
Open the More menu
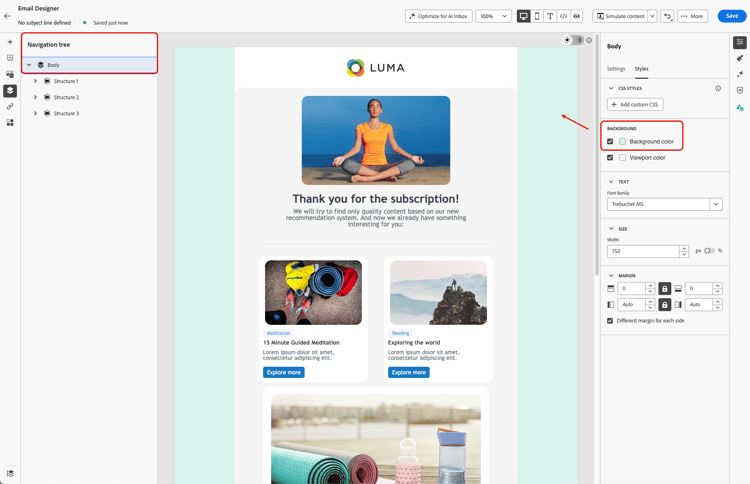[692, 16]
